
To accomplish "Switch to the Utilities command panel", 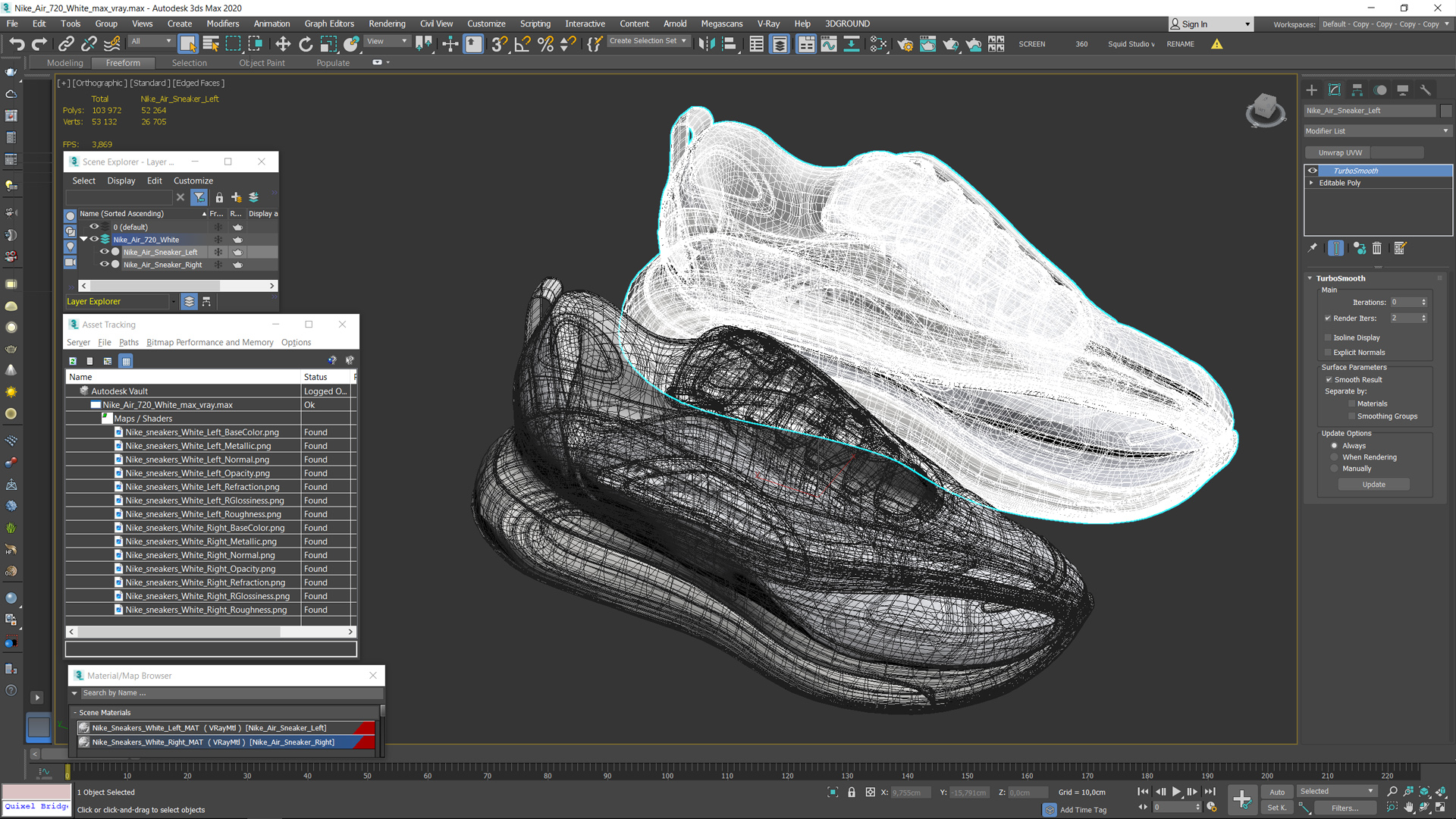I will click(1426, 89).
